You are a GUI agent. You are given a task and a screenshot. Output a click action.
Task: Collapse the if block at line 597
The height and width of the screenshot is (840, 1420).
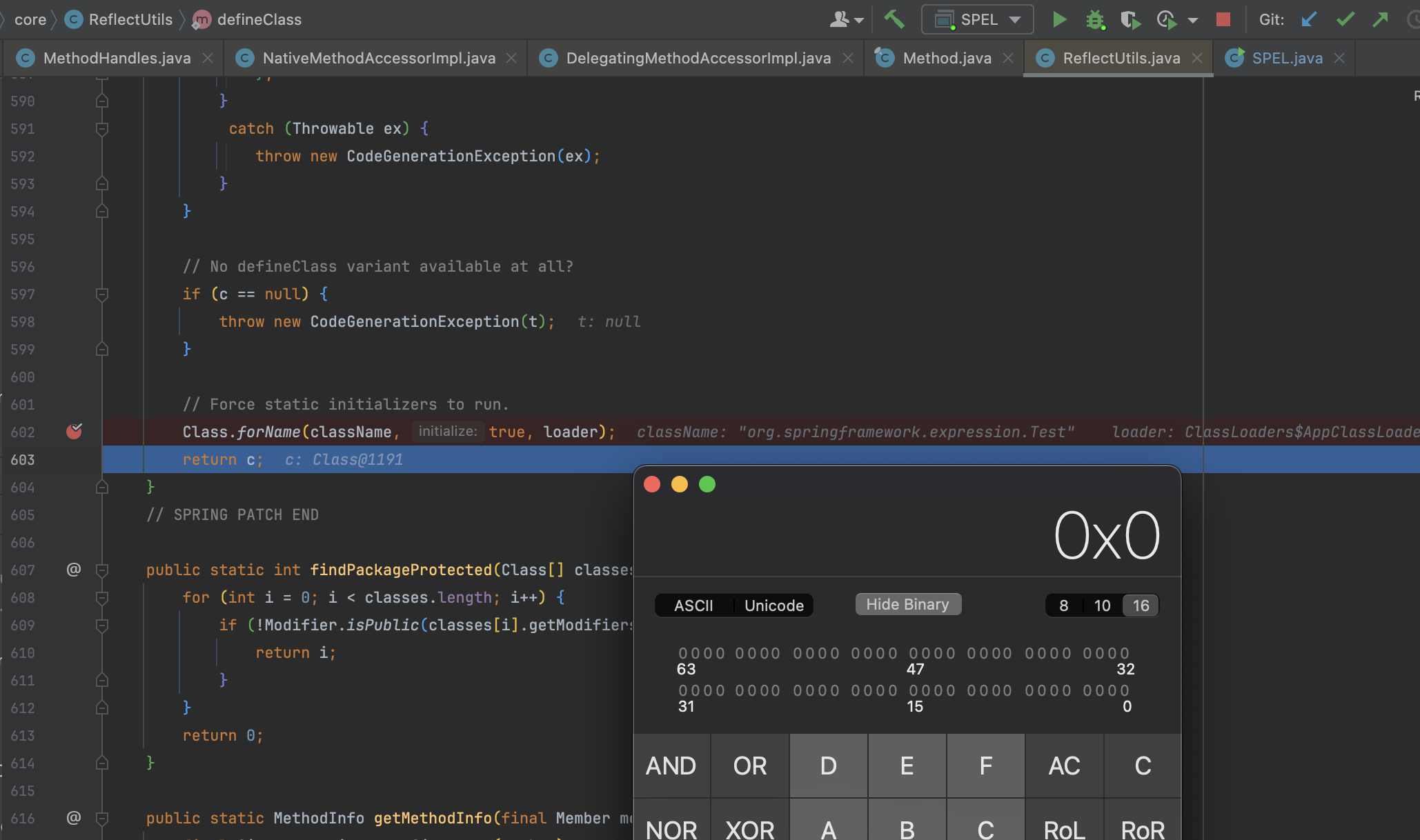pyautogui.click(x=102, y=294)
